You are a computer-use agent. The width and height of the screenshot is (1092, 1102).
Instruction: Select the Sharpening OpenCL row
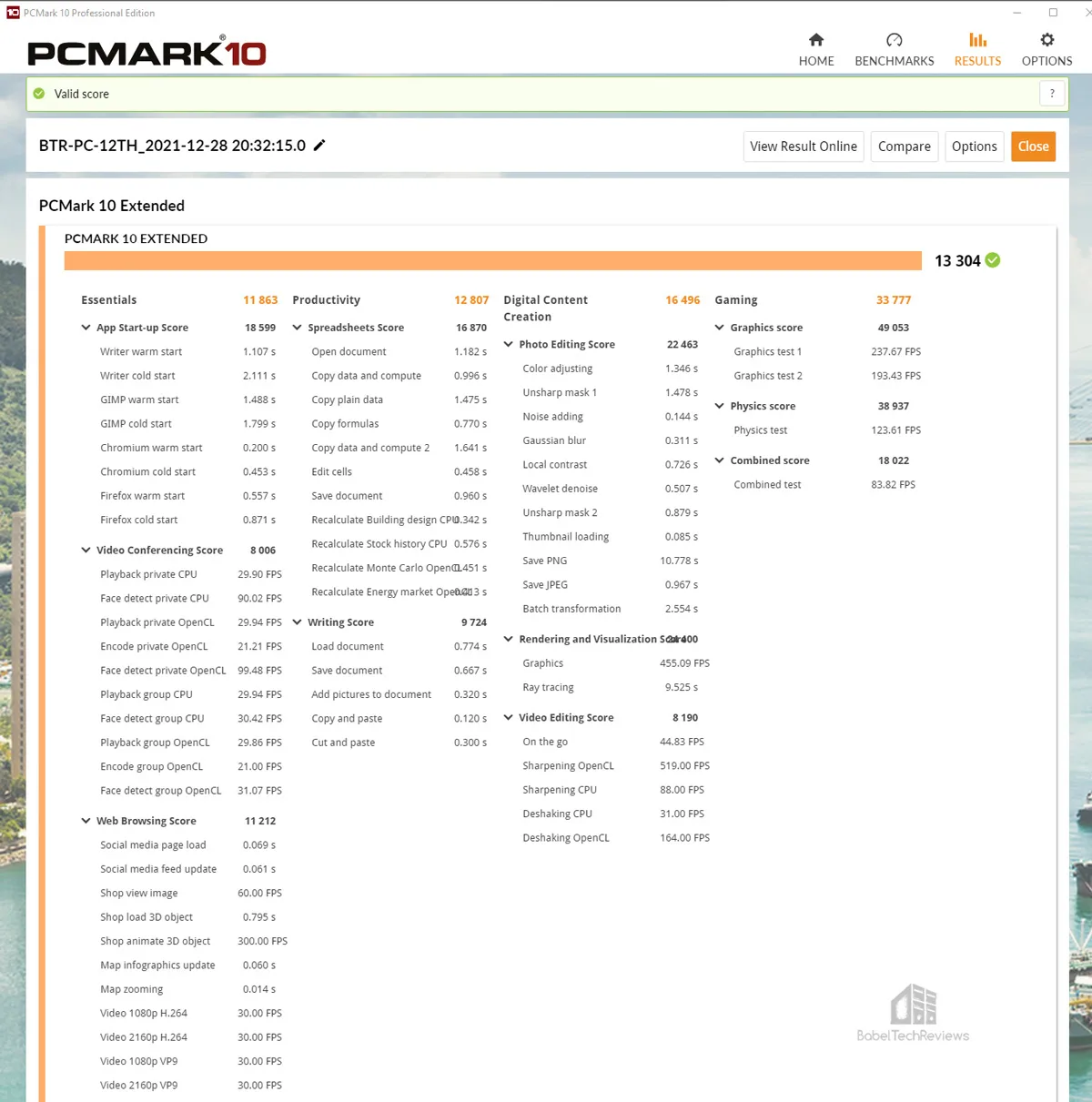[x=615, y=766]
